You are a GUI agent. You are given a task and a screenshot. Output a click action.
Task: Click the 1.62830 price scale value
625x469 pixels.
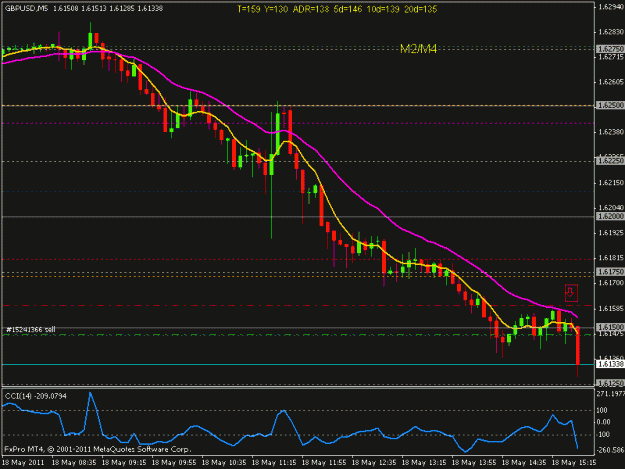tap(611, 32)
